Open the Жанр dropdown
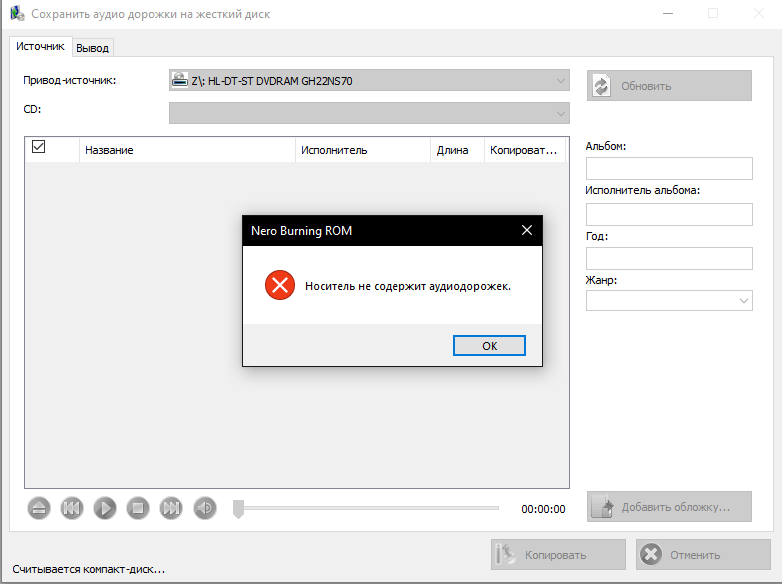Image resolution: width=782 pixels, height=584 pixels. click(x=669, y=301)
